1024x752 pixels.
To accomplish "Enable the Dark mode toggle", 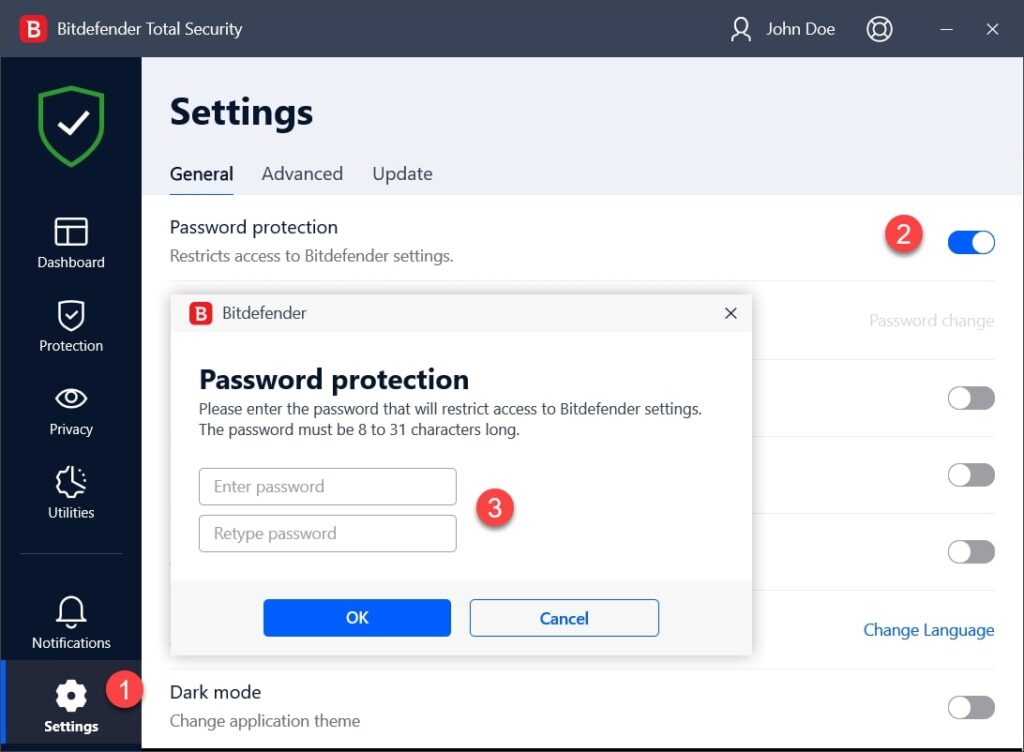I will (x=971, y=707).
